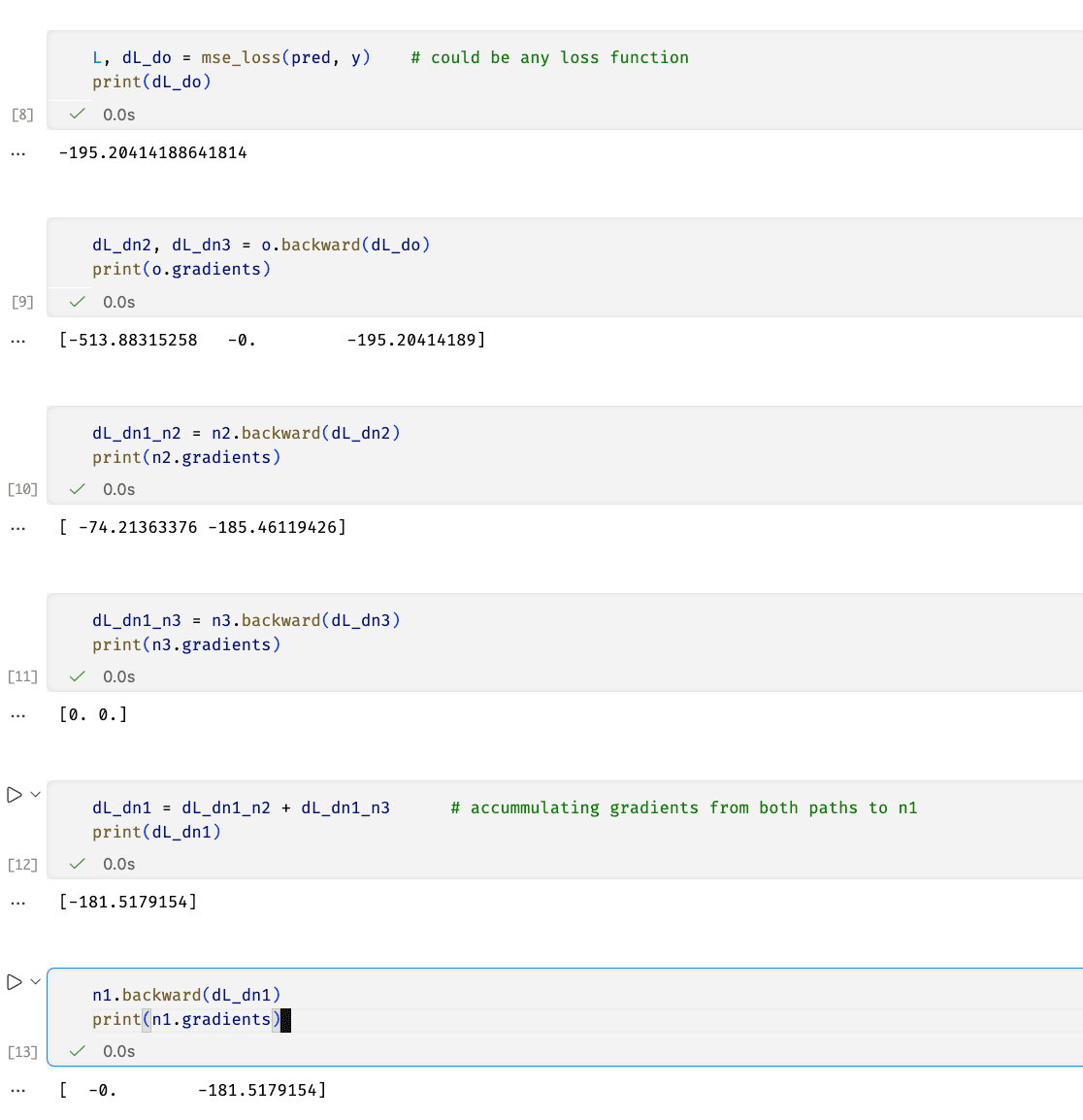Open output menu dots for cell 11
This screenshot has height=1120, width=1083.
[x=17, y=715]
